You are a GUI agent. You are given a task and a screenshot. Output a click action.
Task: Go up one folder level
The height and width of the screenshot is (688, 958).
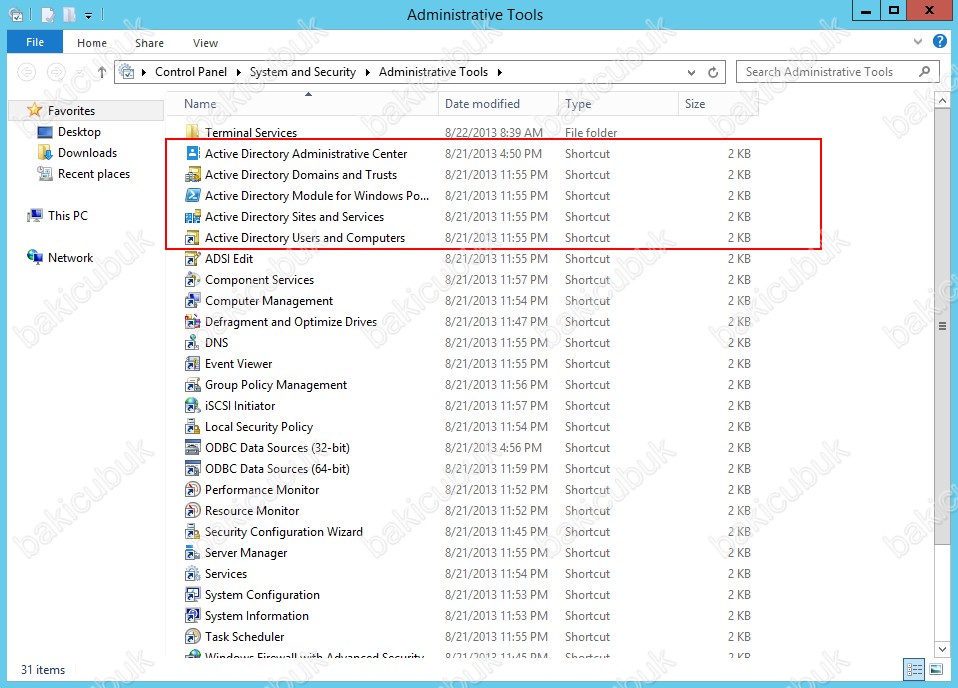[101, 72]
